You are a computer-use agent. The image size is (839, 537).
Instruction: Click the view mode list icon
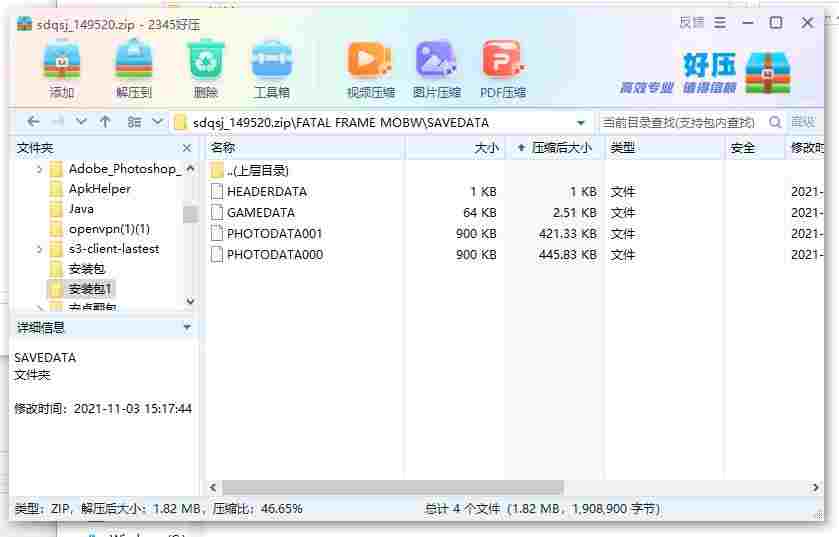pyautogui.click(x=134, y=122)
